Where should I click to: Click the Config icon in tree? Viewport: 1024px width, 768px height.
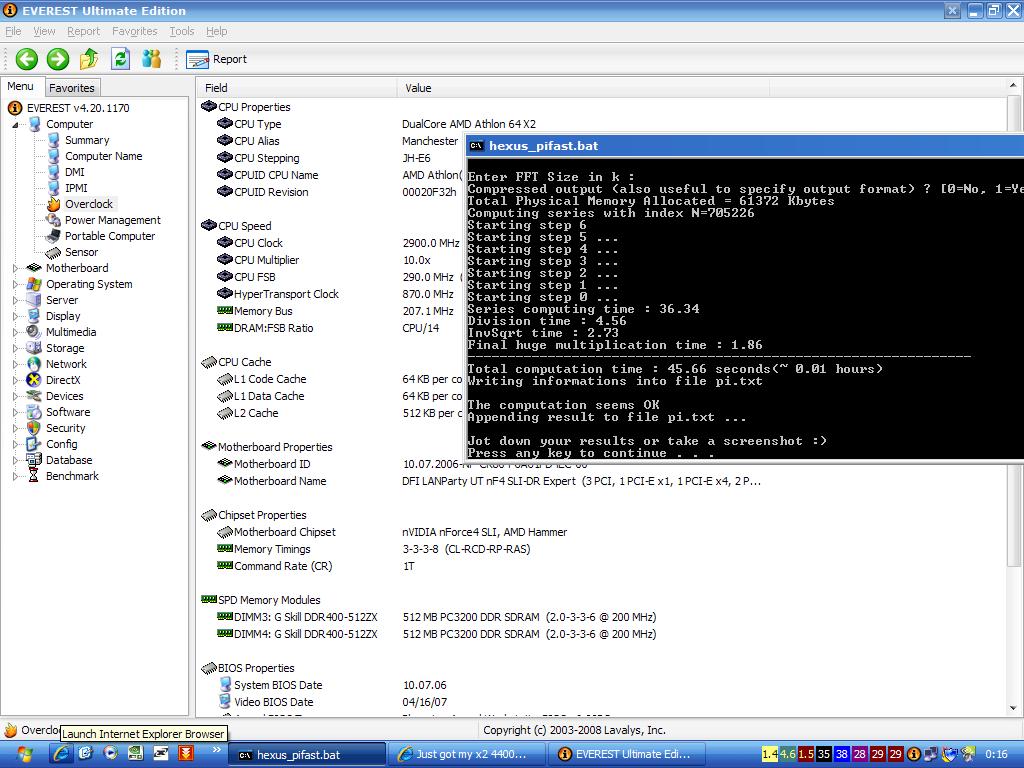click(34, 444)
